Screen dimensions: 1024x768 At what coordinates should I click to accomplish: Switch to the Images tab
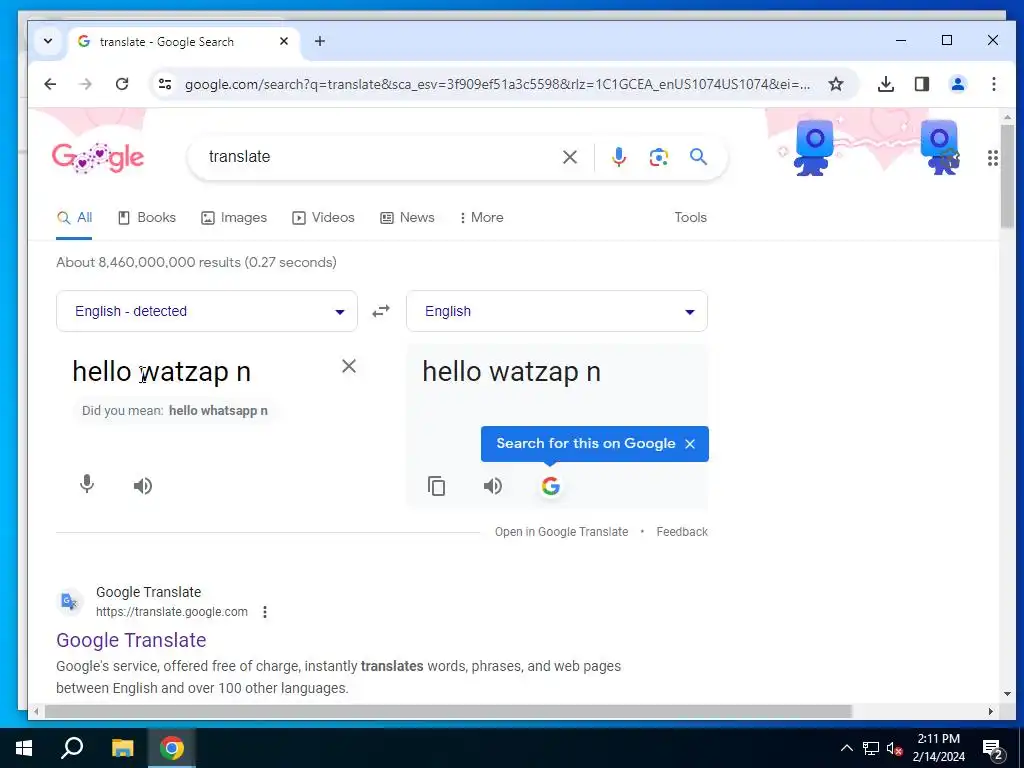234,217
